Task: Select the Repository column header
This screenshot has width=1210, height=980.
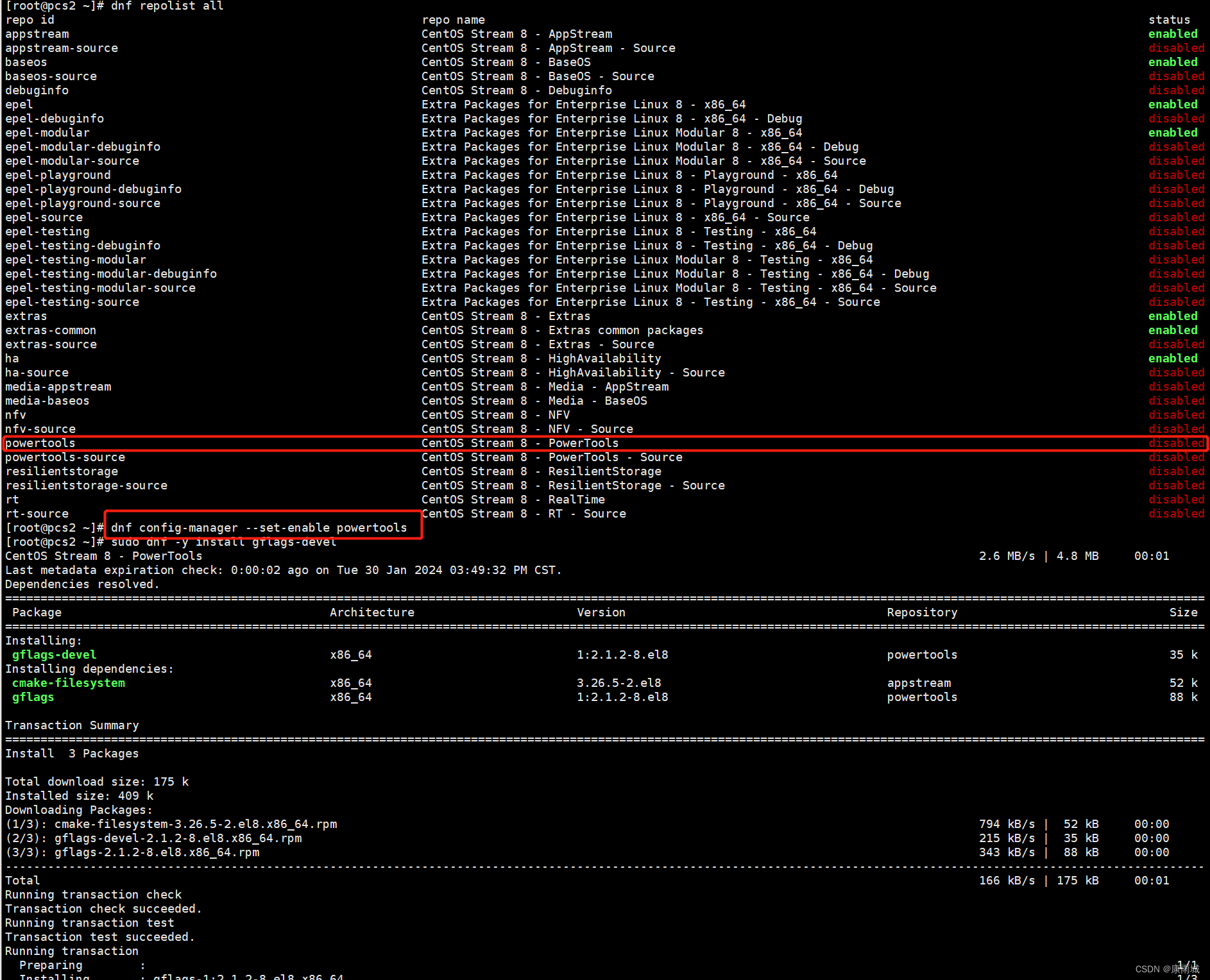Action: tap(922, 612)
